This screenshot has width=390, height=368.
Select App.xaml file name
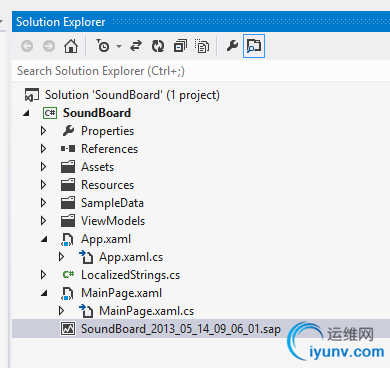(106, 239)
